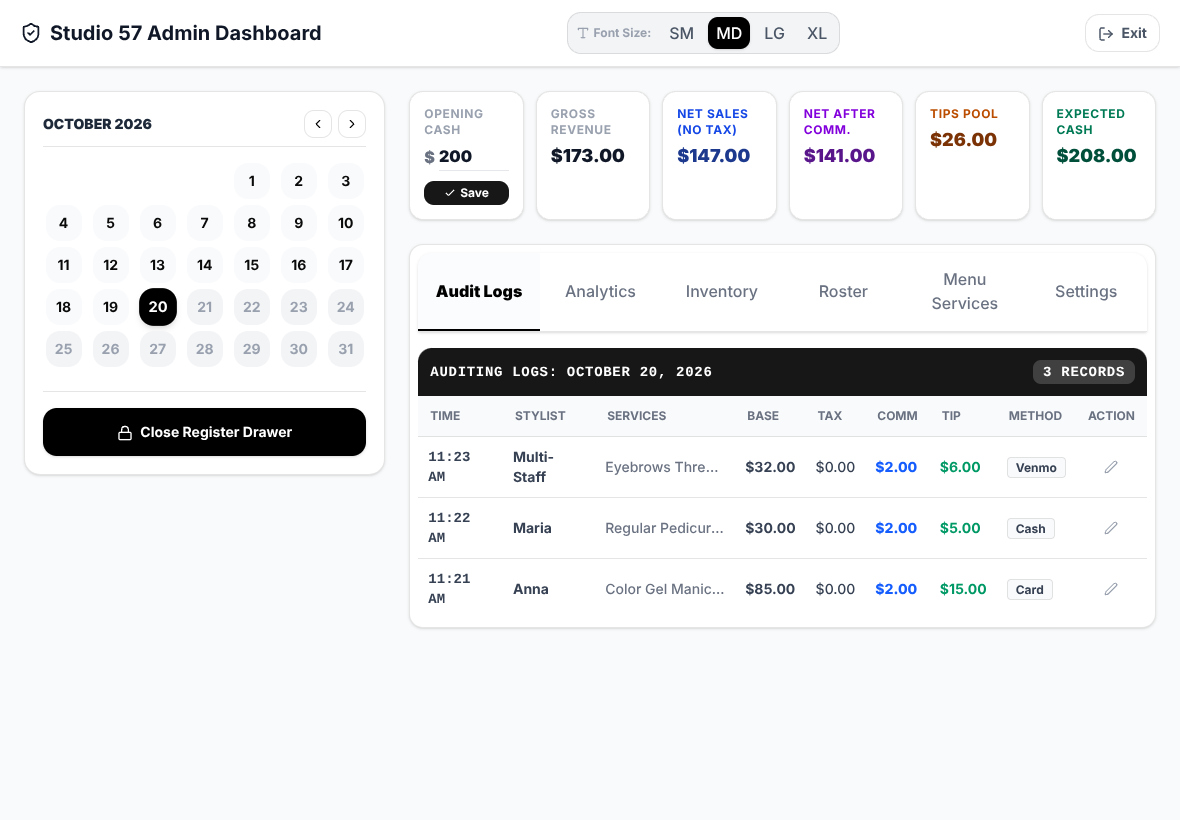Open the Audit Logs tab
This screenshot has width=1180, height=820.
pos(479,292)
